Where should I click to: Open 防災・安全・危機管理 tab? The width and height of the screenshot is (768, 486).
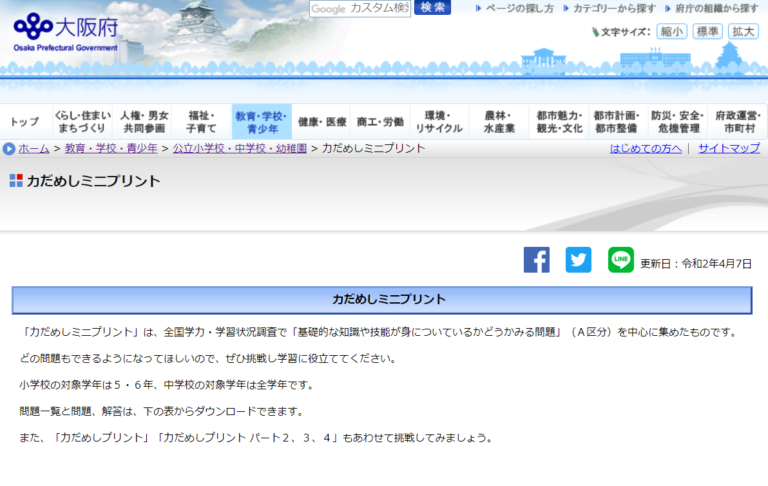tap(678, 122)
